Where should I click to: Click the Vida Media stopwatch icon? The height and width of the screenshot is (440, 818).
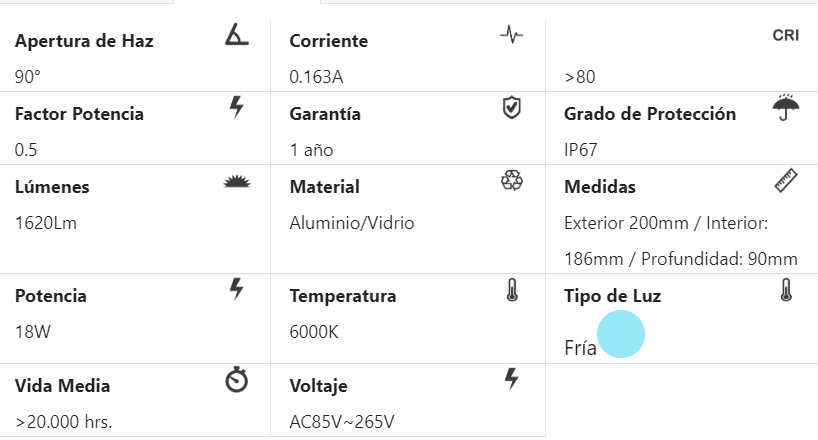tap(236, 380)
